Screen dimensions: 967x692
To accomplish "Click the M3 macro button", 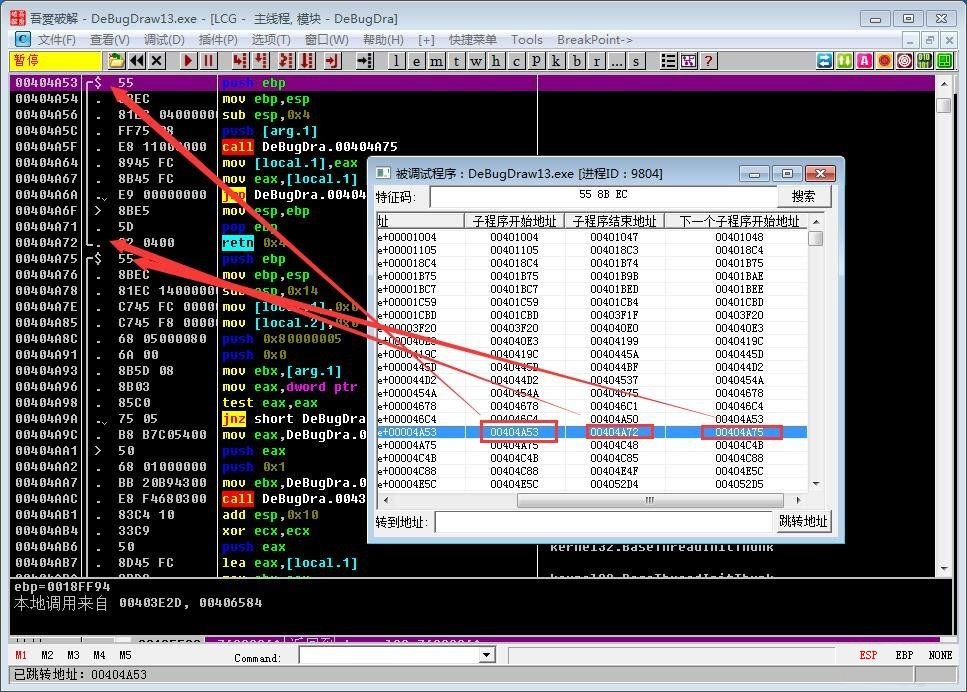I will click(x=73, y=655).
